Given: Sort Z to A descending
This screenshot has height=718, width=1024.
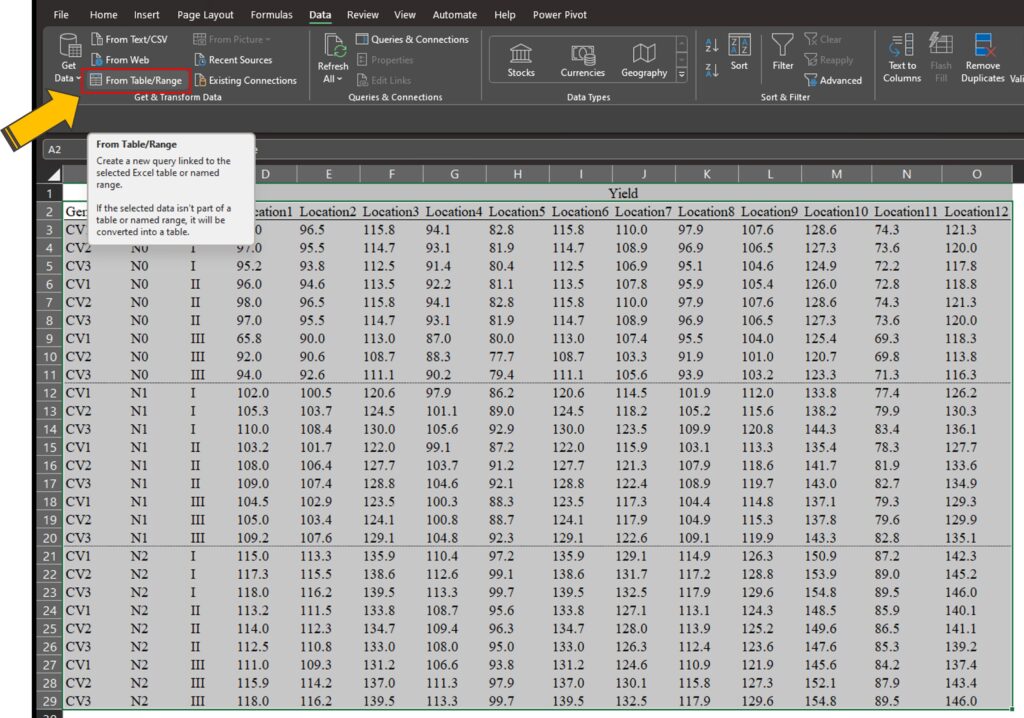Looking at the screenshot, I should coord(712,70).
